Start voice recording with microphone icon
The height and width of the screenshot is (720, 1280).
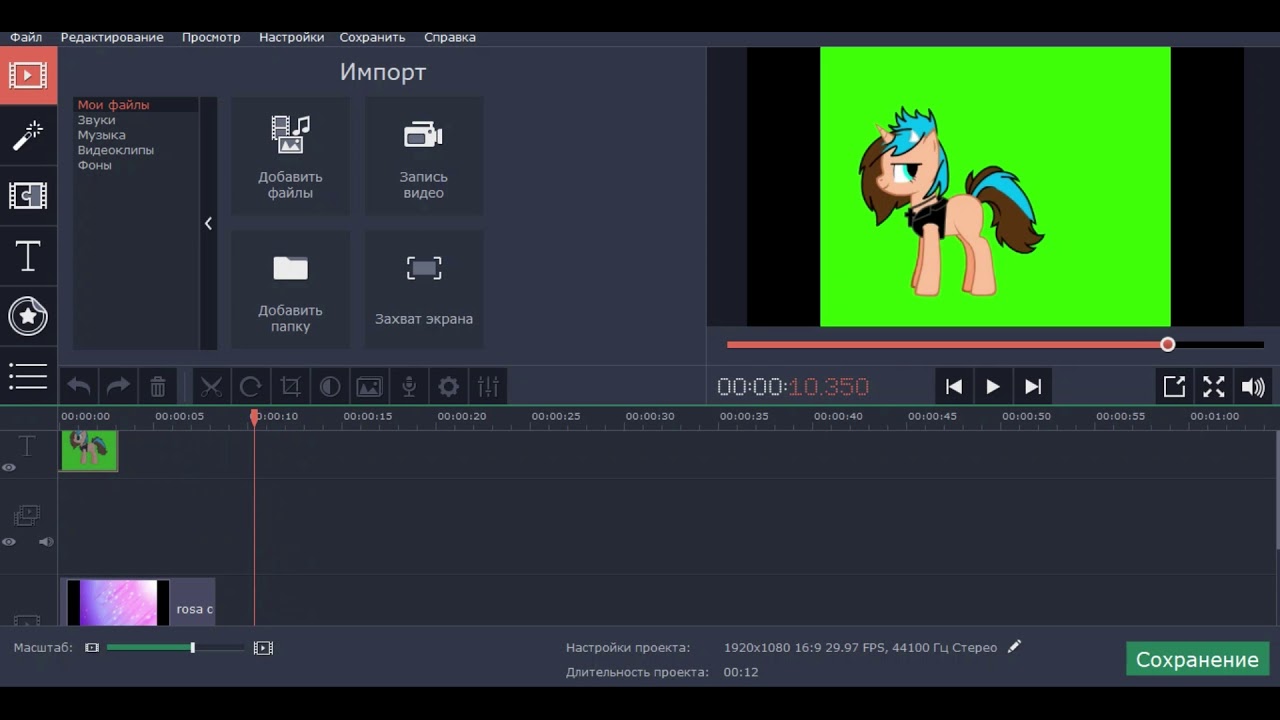pos(409,386)
